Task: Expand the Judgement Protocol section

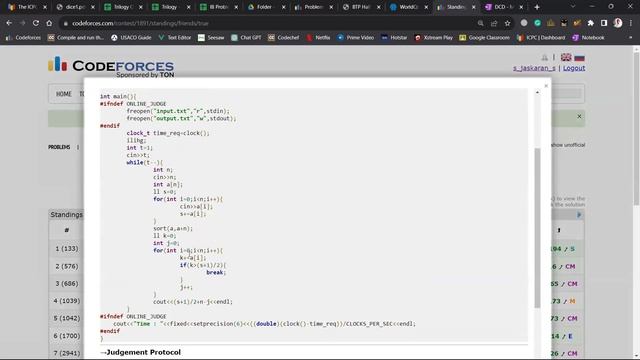Action: (x=140, y=352)
